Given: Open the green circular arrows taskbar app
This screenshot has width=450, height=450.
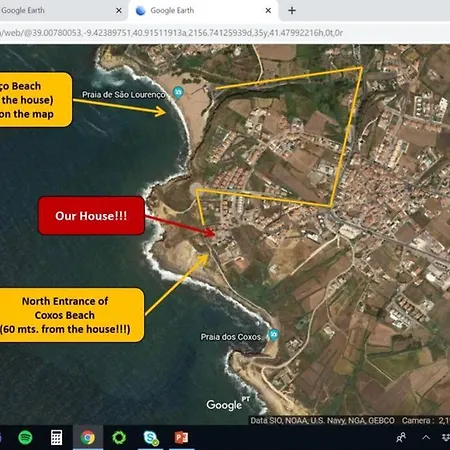Looking at the screenshot, I should pos(119,437).
